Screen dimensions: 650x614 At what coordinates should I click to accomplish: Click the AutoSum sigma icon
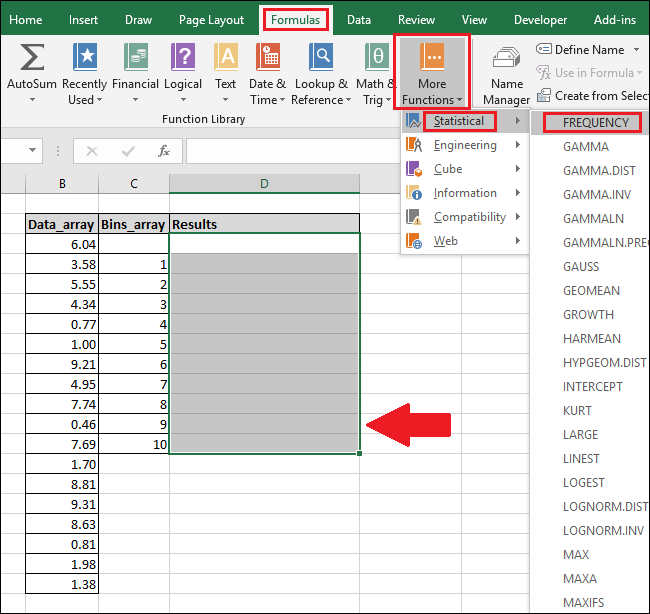click(x=31, y=57)
